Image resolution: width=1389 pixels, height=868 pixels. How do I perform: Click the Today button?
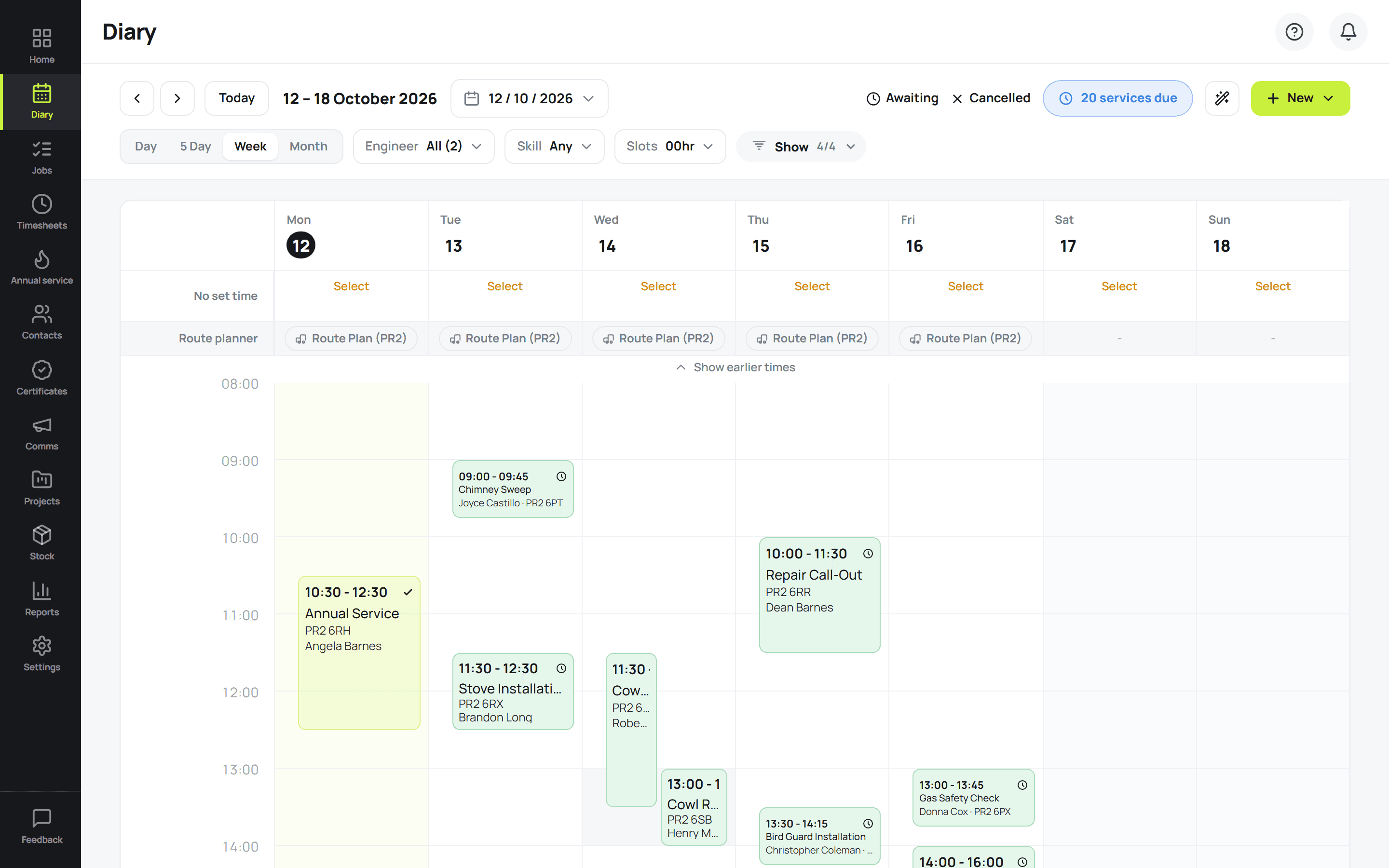click(x=236, y=98)
